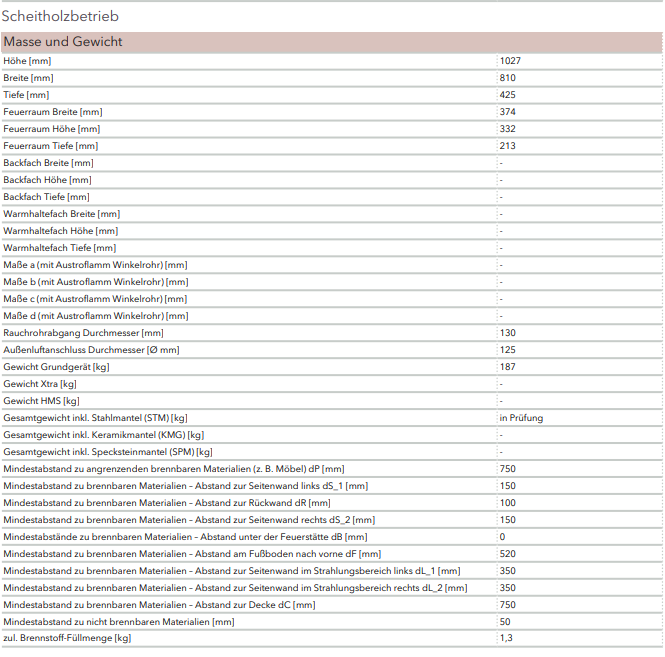Select the 'in Prüfung' Stahlmantel weight value

pyautogui.click(x=521, y=418)
